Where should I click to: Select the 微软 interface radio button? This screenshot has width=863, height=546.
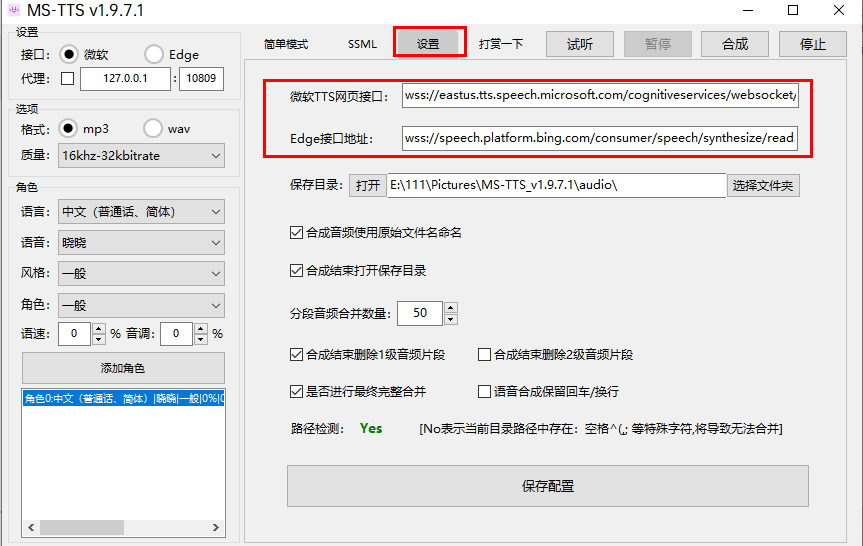pos(69,54)
